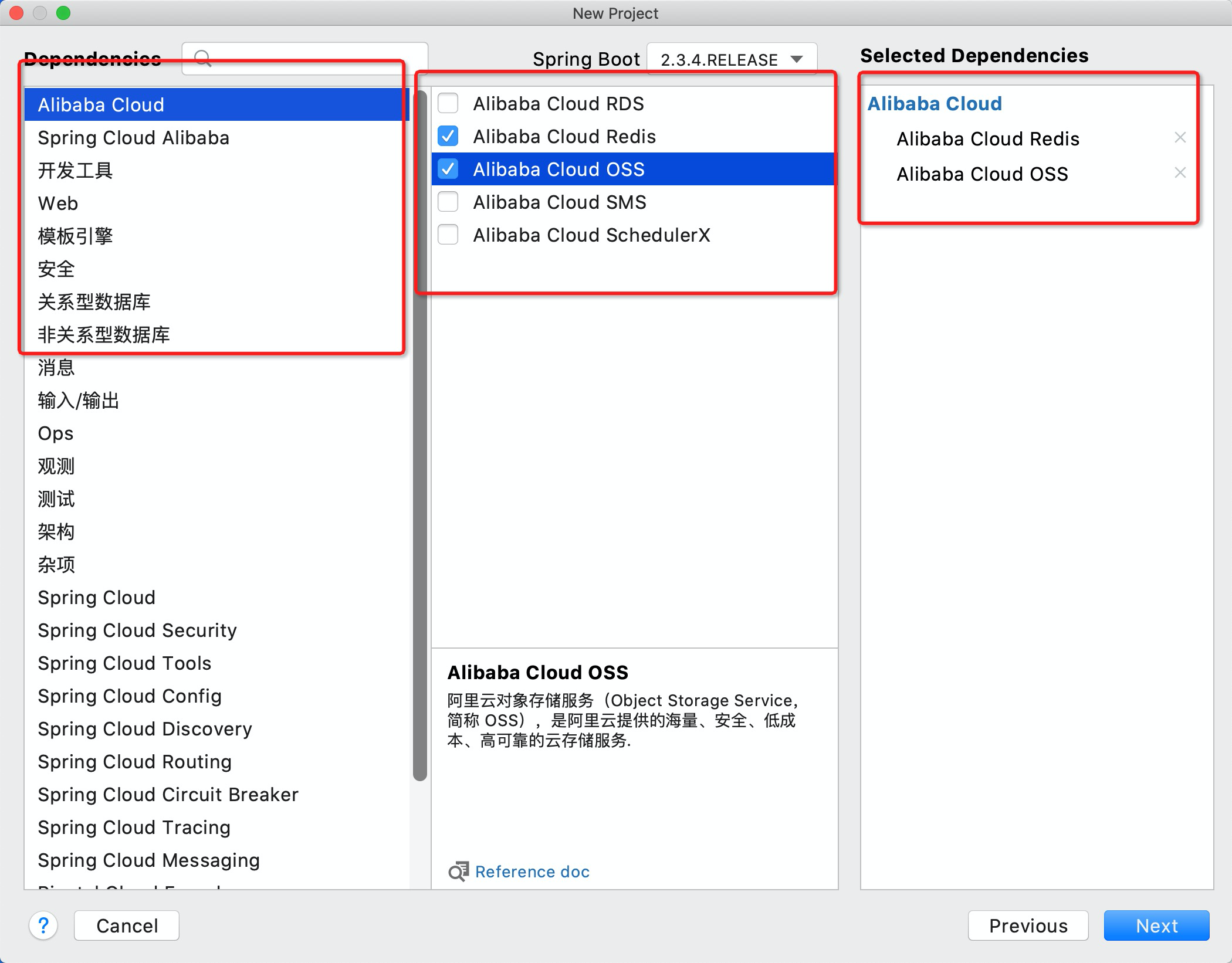Viewport: 1232px width, 963px height.
Task: Select the 非关系型数据库 category
Action: (x=217, y=334)
